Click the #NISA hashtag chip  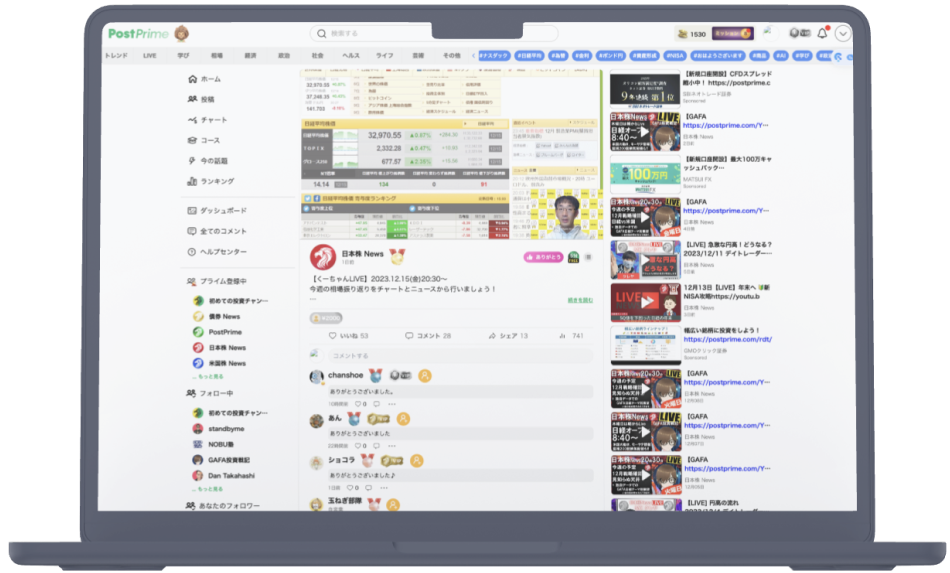674,55
